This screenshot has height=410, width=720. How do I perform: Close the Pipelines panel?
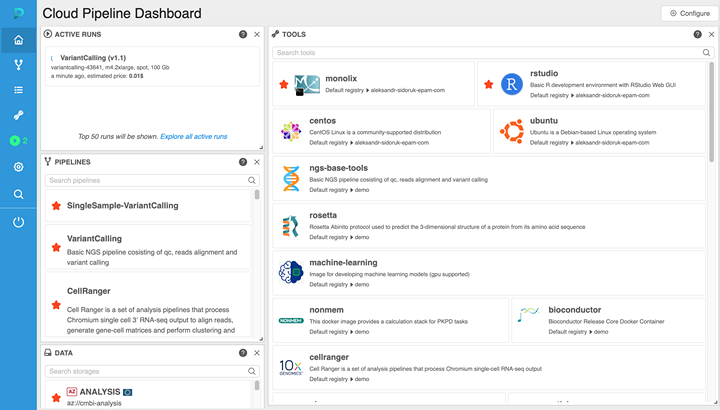point(257,162)
